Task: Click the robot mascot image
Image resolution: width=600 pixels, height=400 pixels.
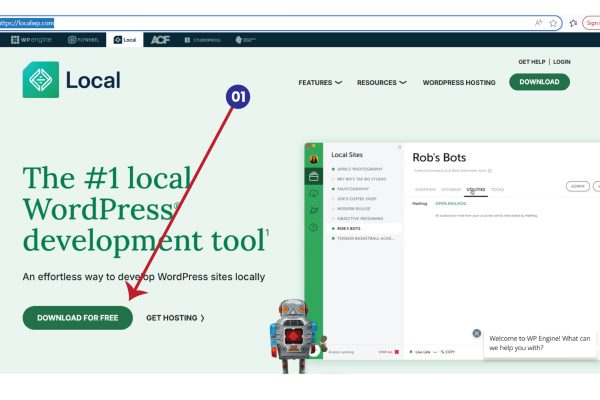Action: (293, 336)
